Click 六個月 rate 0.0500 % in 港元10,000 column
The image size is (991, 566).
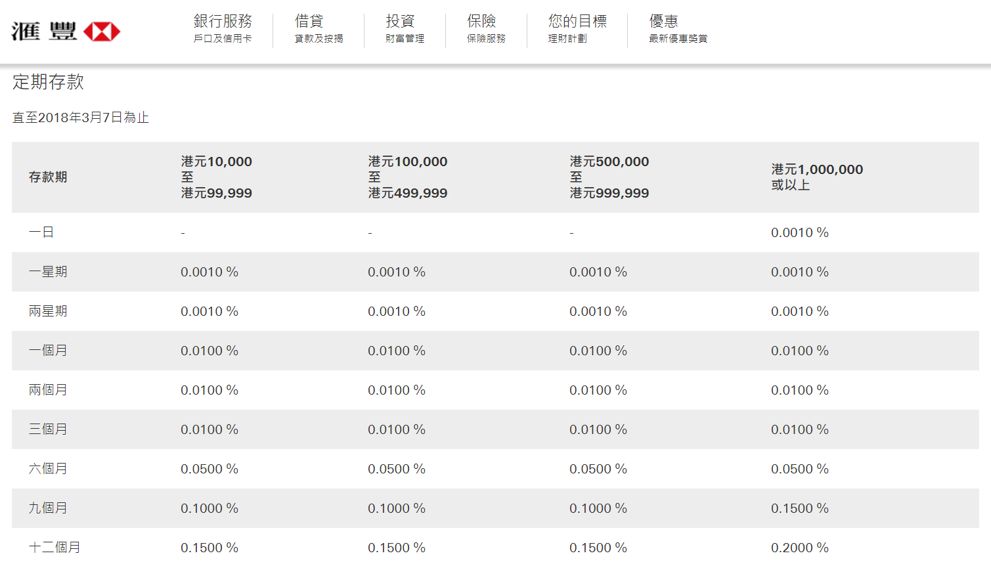point(209,469)
